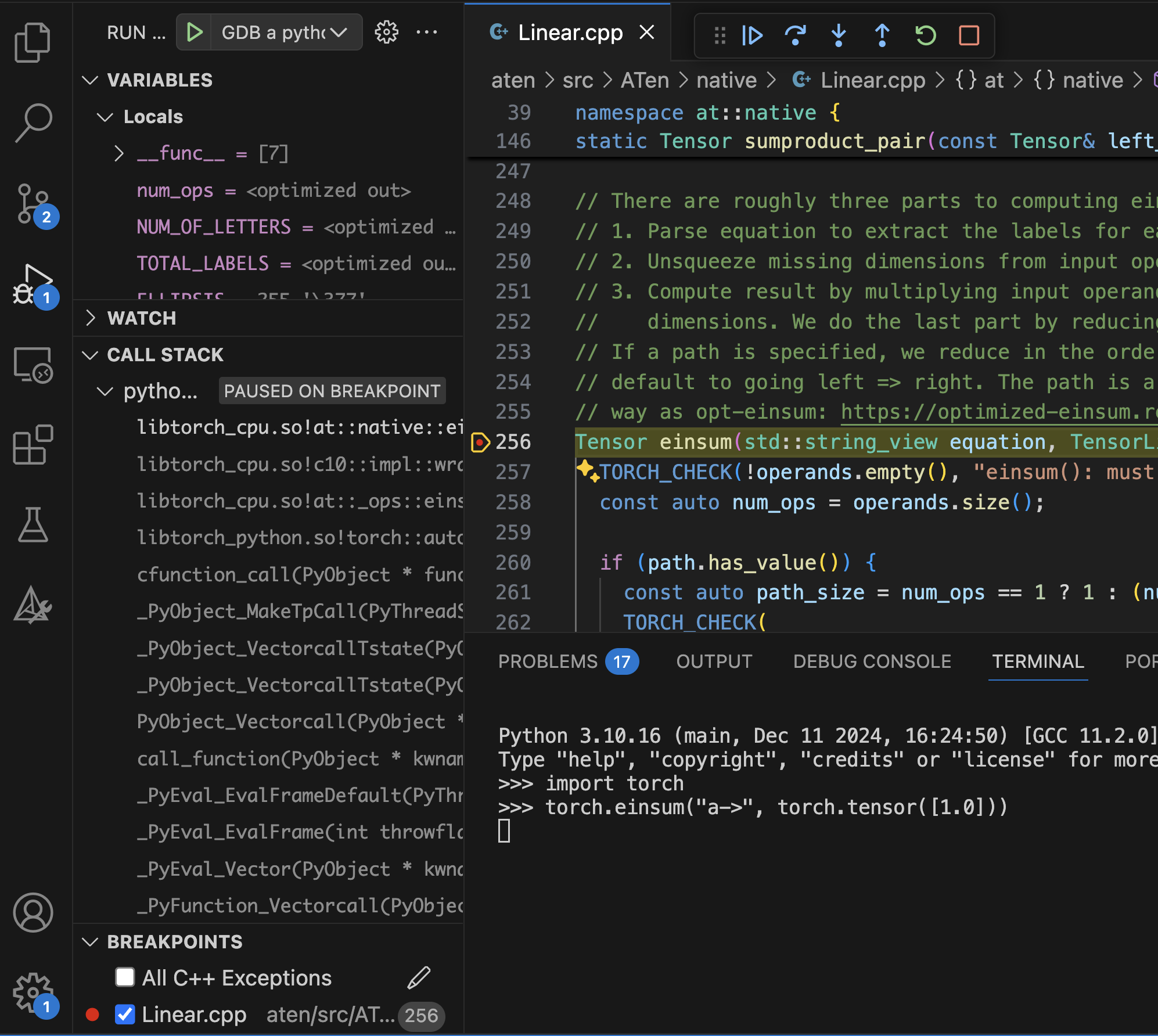
Task: Click the terminal input cursor line
Action: click(505, 831)
